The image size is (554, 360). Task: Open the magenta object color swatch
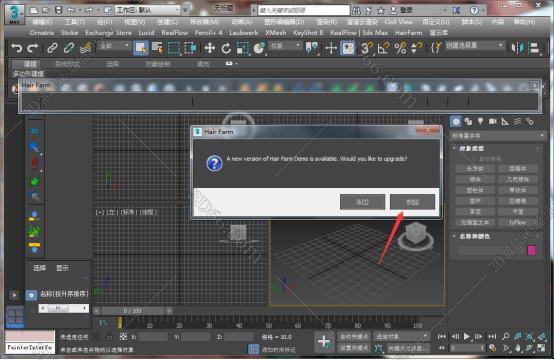click(532, 250)
